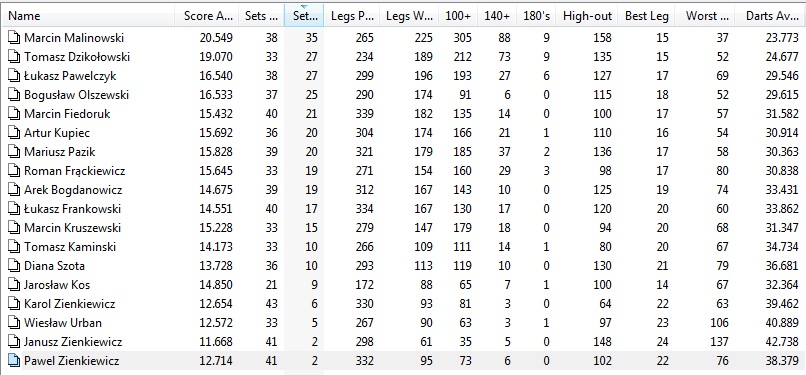The image size is (806, 375).
Task: Click worst leg value 137
Action: [719, 342]
